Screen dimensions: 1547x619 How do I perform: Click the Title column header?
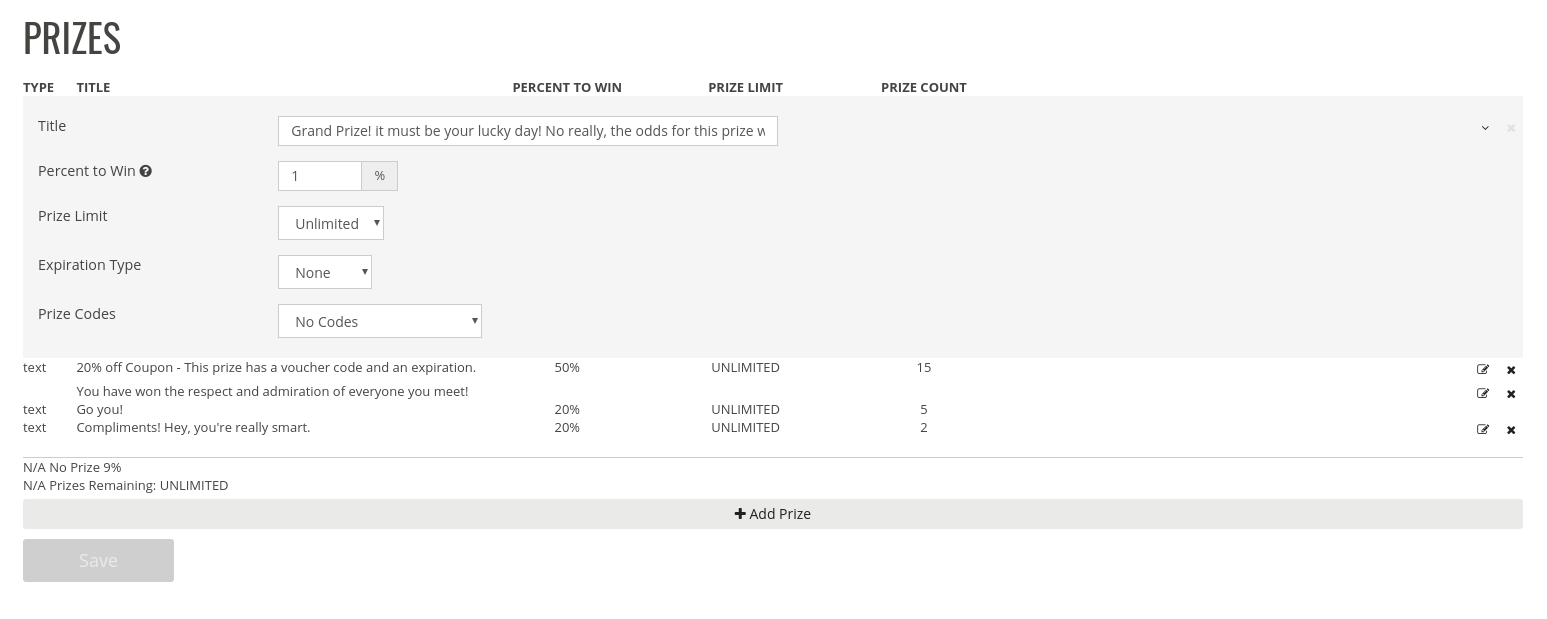pyautogui.click(x=93, y=87)
